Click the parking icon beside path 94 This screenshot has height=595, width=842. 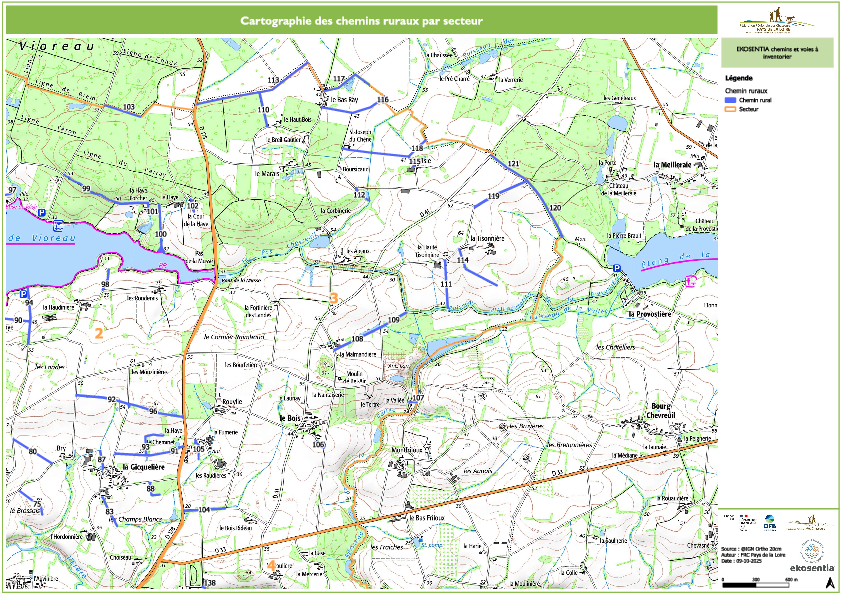pos(22,294)
